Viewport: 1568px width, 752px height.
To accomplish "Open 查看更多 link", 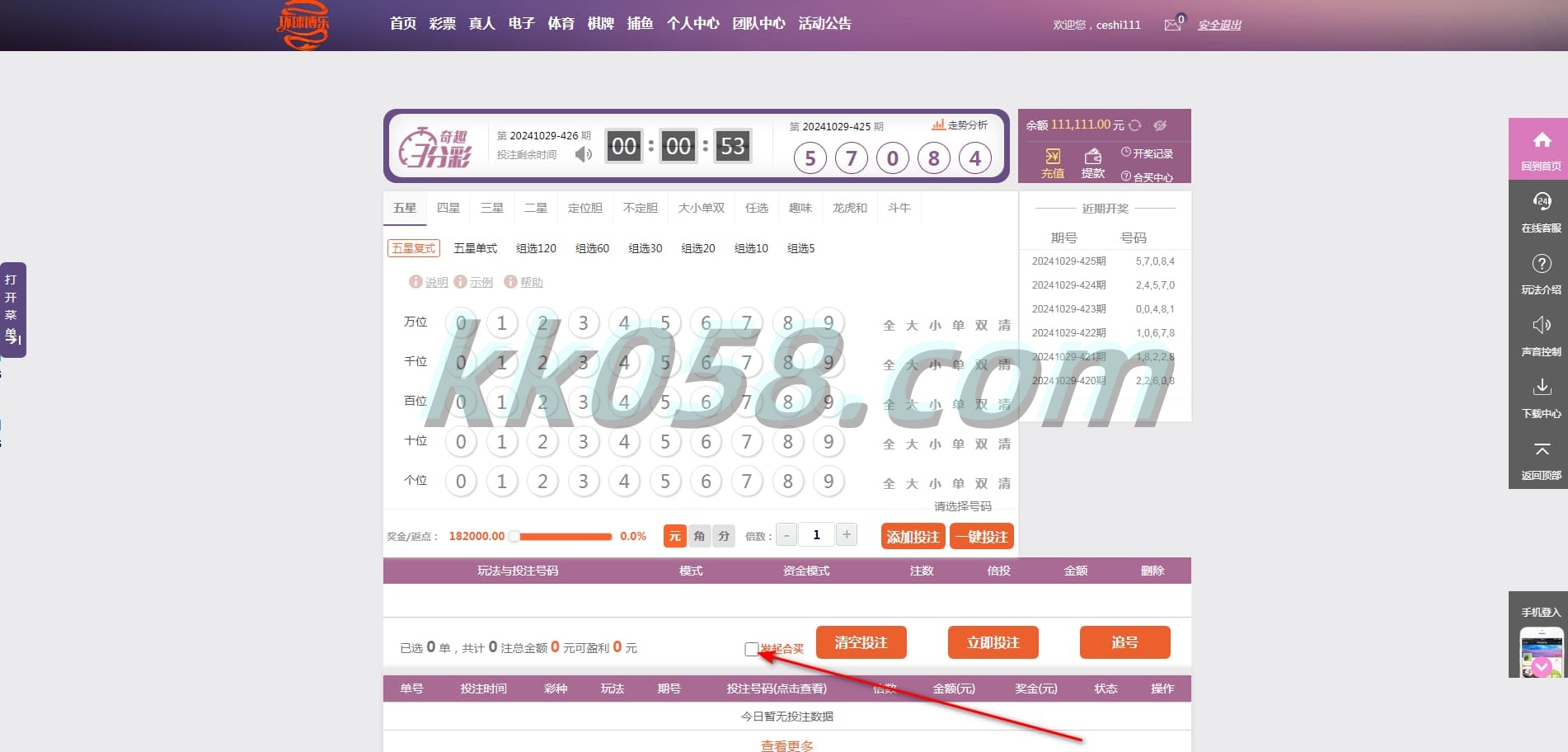I will tap(787, 745).
